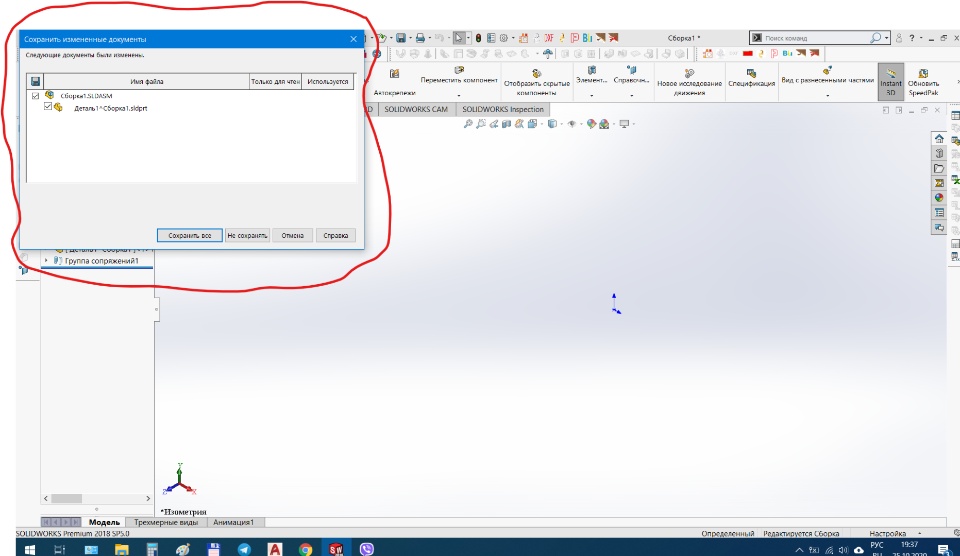
Task: Open Вид с разнесенными частями dropdown arrow
Action: 827,95
